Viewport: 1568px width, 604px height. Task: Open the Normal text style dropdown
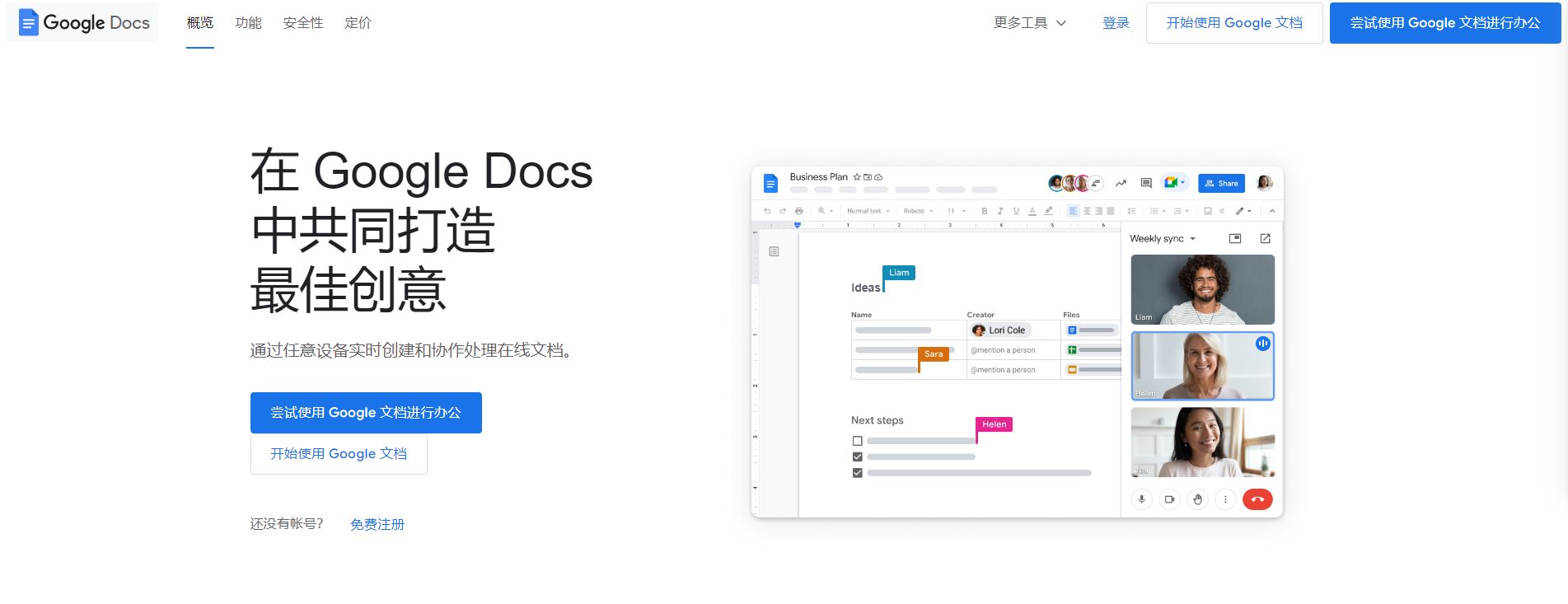click(x=868, y=211)
